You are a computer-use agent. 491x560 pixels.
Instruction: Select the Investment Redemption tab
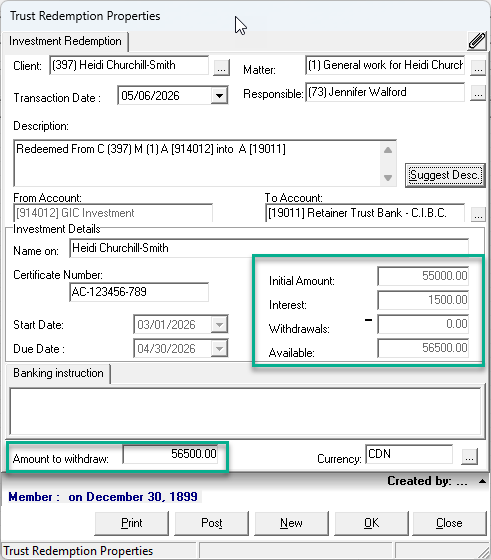tap(65, 41)
